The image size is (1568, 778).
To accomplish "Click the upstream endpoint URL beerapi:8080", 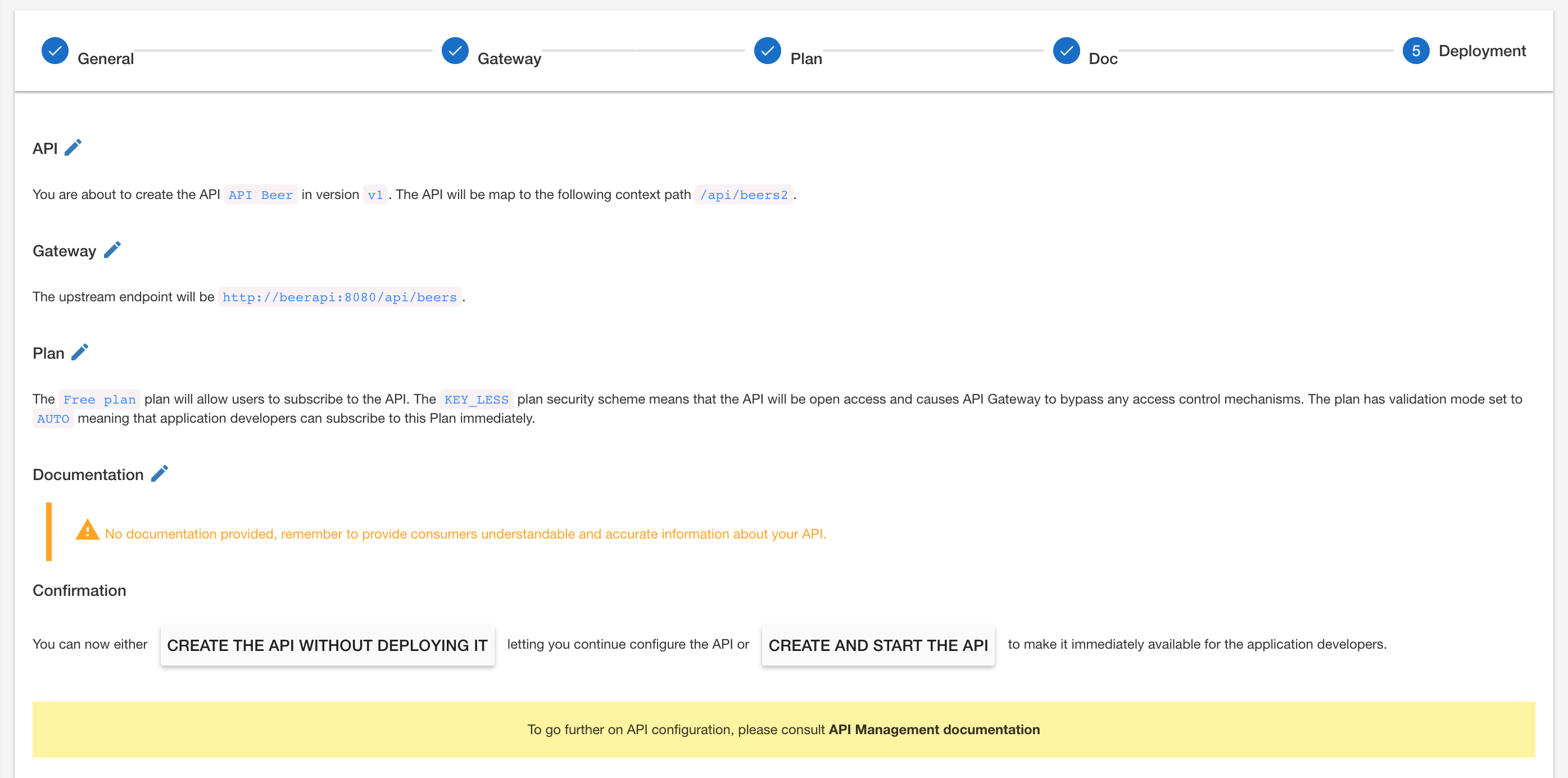I will tap(339, 297).
